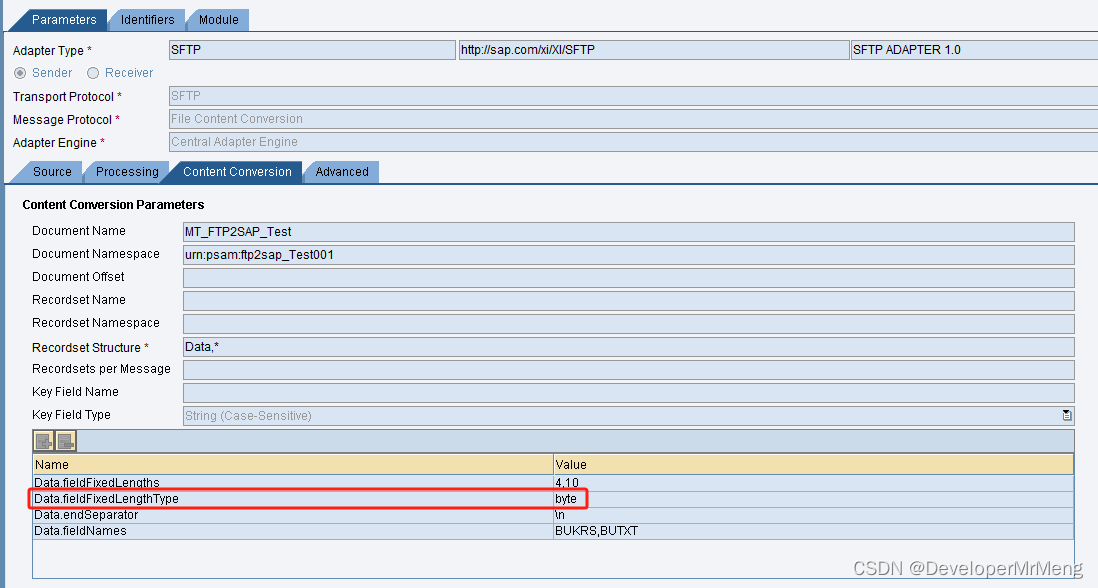This screenshot has width=1098, height=588.
Task: Switch to the Source tab
Action: (x=52, y=171)
